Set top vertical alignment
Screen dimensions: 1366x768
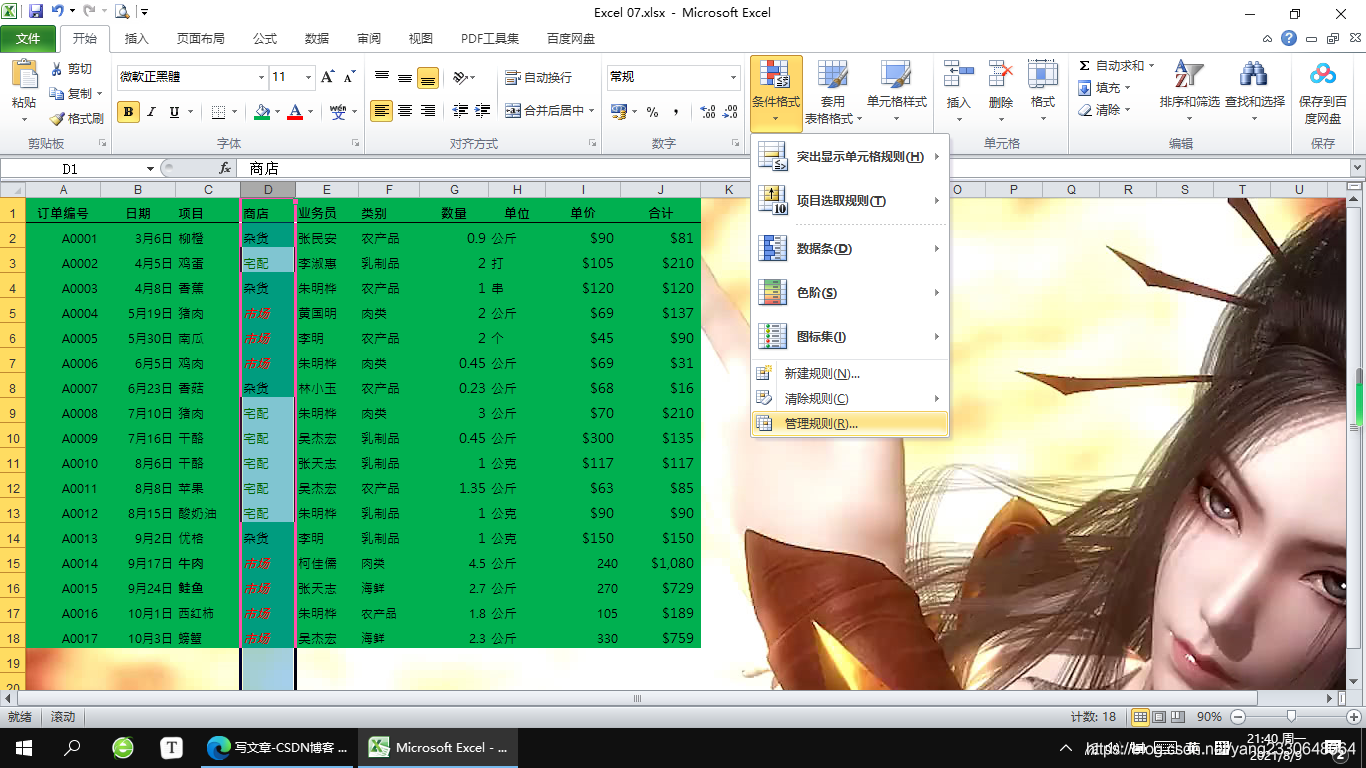tap(382, 77)
